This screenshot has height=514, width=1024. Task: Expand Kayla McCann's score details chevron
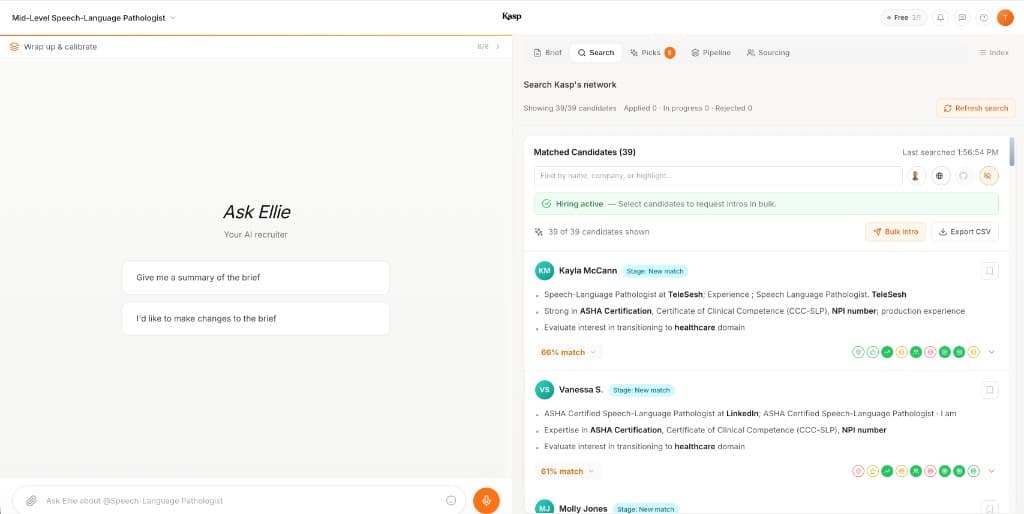(991, 352)
